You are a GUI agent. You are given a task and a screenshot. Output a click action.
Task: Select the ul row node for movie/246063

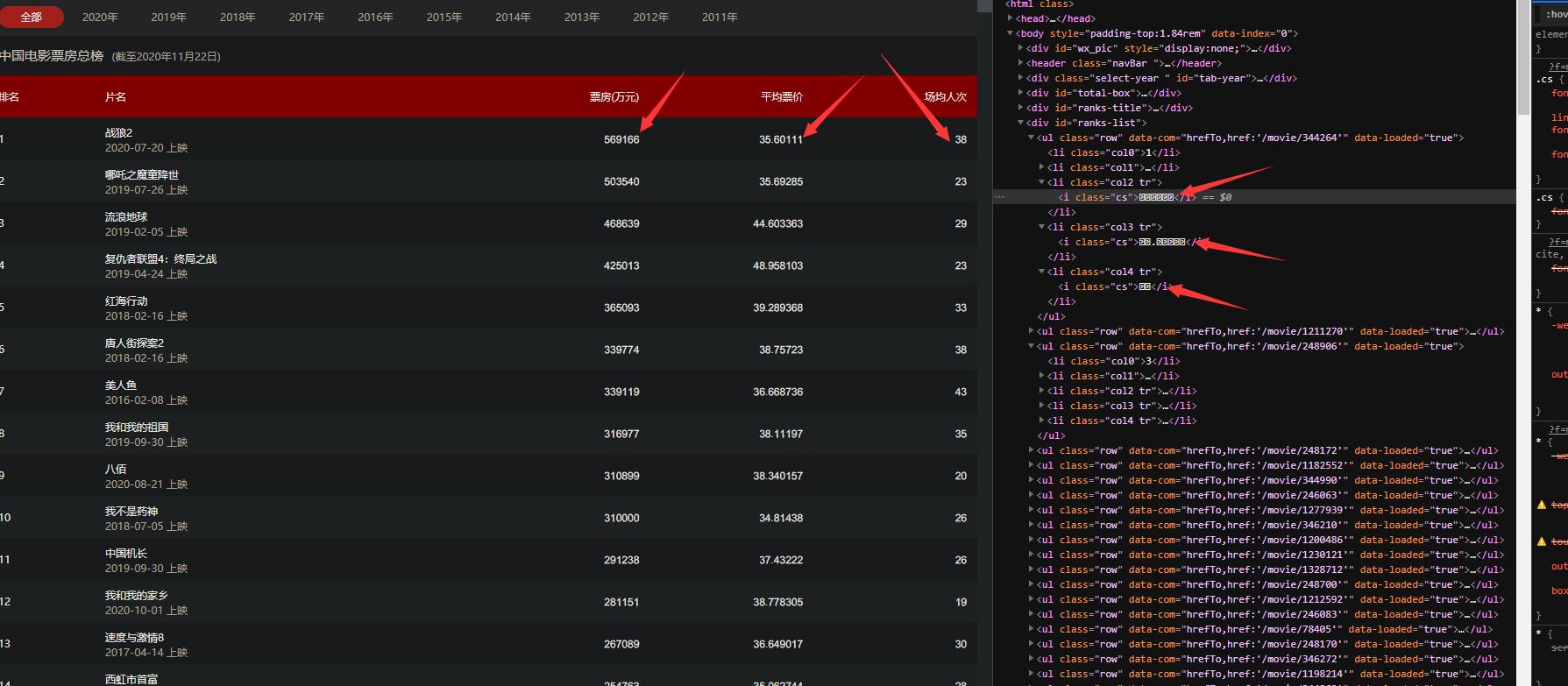pyautogui.click(x=1267, y=495)
